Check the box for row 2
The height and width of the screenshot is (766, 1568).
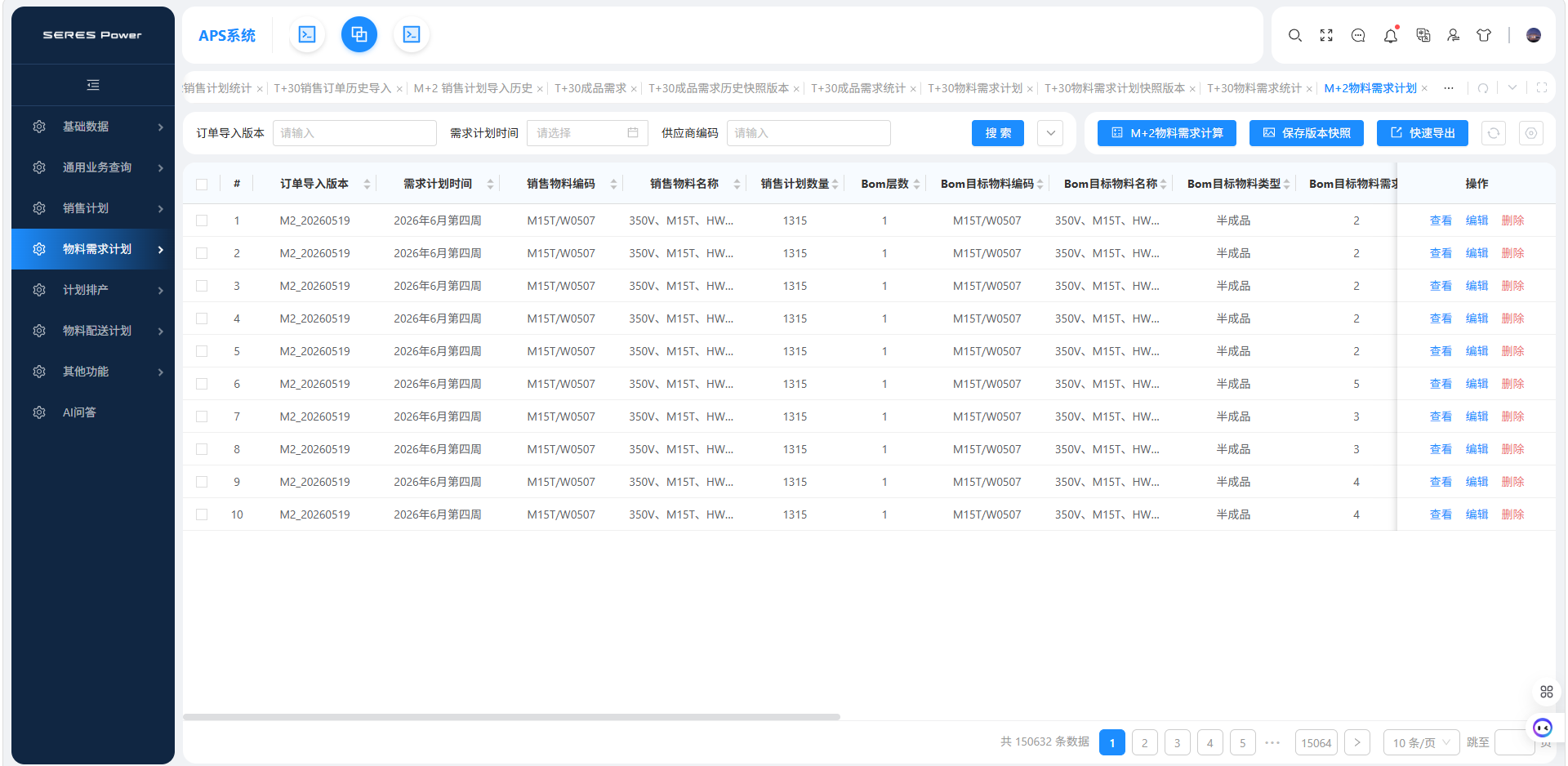(202, 253)
